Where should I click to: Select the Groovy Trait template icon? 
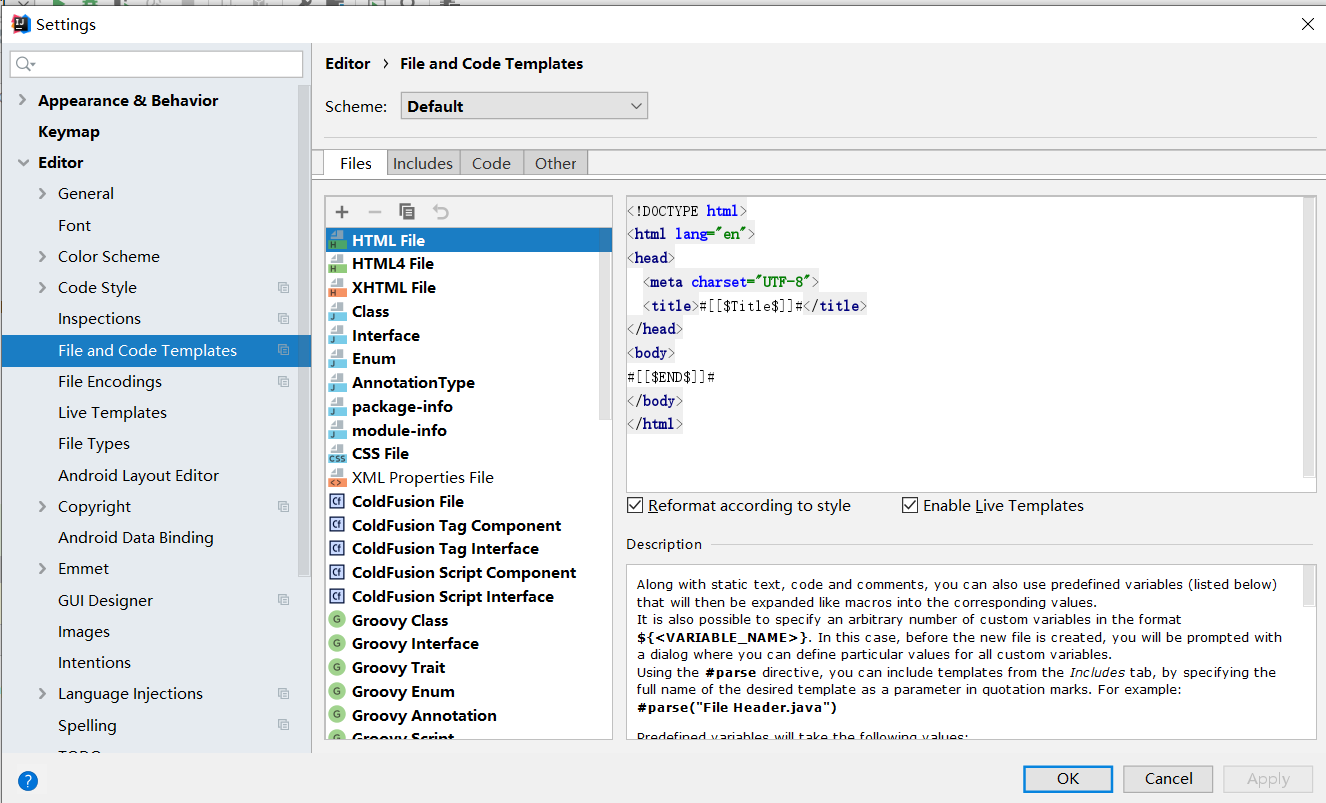pyautogui.click(x=337, y=668)
